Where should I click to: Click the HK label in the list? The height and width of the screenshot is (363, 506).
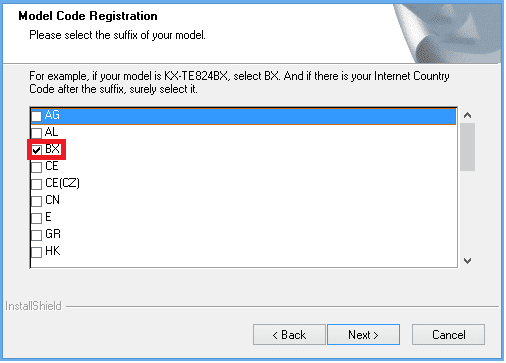(x=53, y=251)
